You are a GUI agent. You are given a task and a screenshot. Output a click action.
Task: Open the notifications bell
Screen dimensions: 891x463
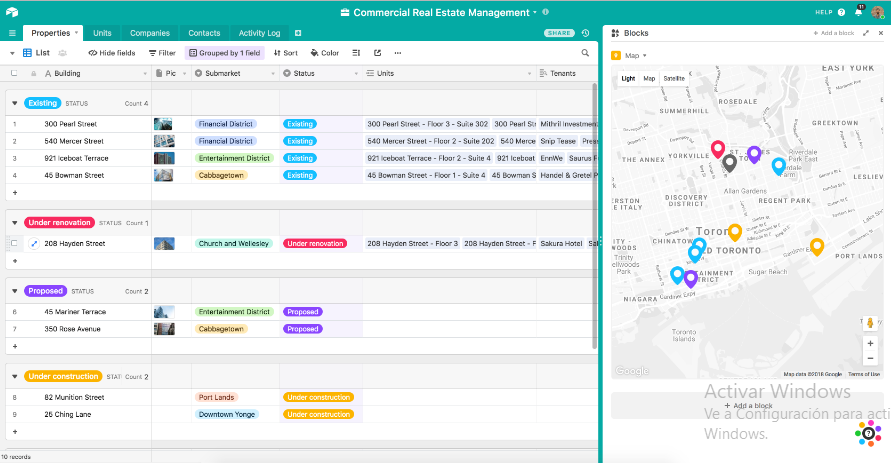coord(859,12)
